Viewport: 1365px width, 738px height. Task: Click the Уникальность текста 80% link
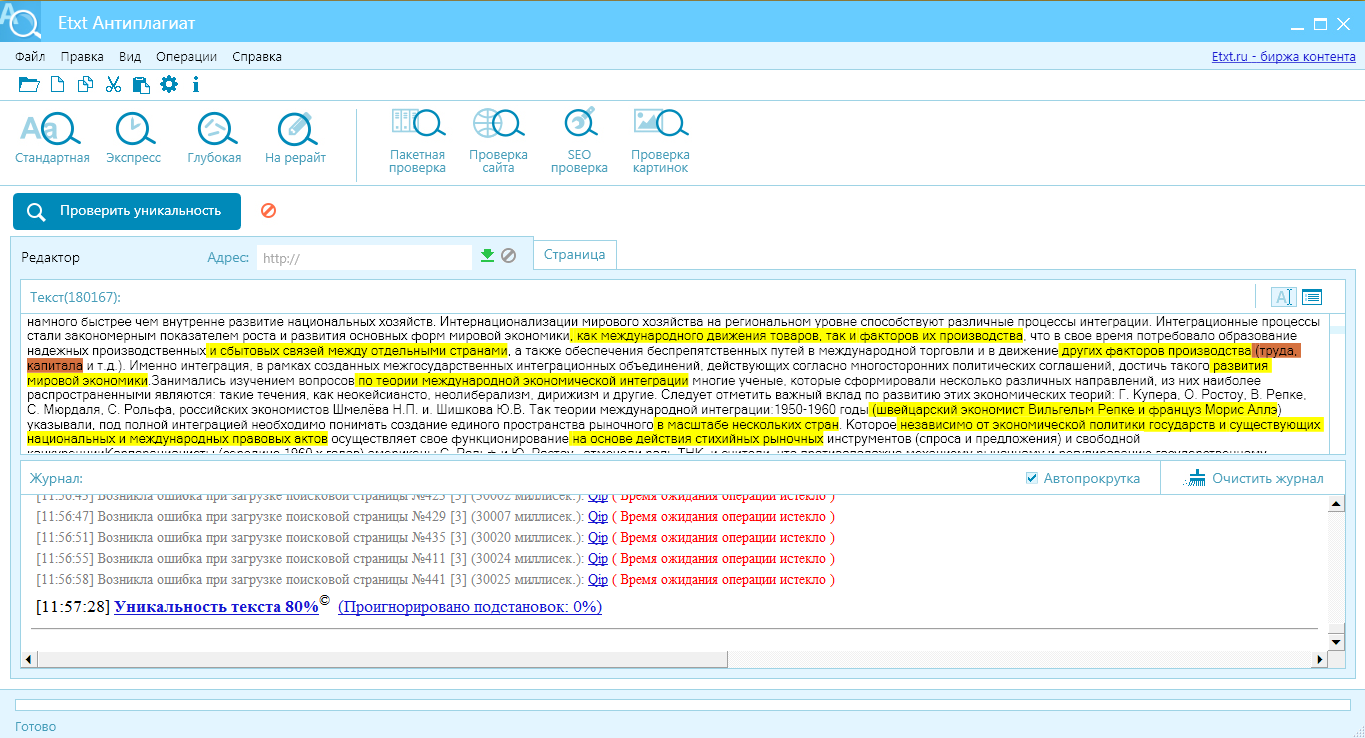pyautogui.click(x=216, y=607)
